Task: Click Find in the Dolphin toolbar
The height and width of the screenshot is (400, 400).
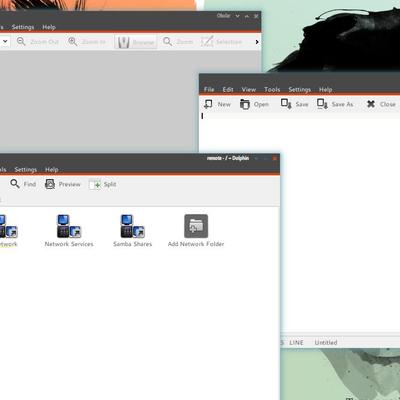Action: (23, 184)
